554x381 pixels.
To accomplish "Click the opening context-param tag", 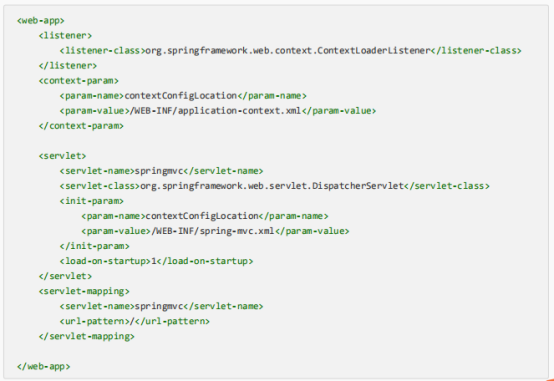I will pos(78,81).
